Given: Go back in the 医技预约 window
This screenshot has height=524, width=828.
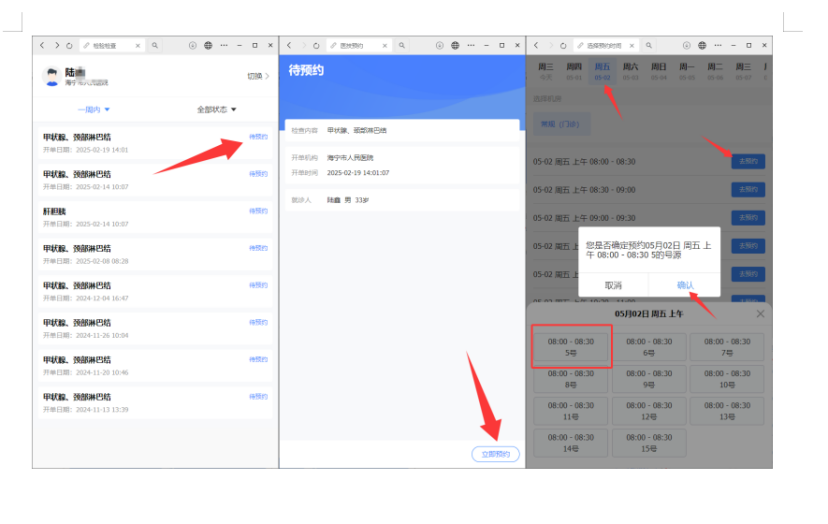Looking at the screenshot, I should point(289,45).
